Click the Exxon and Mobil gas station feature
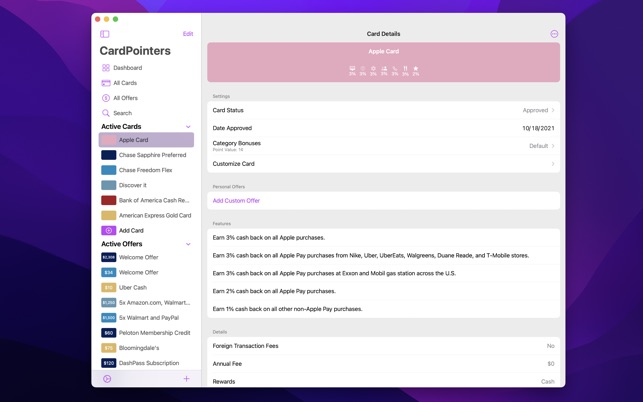Screen dimensions: 643x402 coord(334,273)
